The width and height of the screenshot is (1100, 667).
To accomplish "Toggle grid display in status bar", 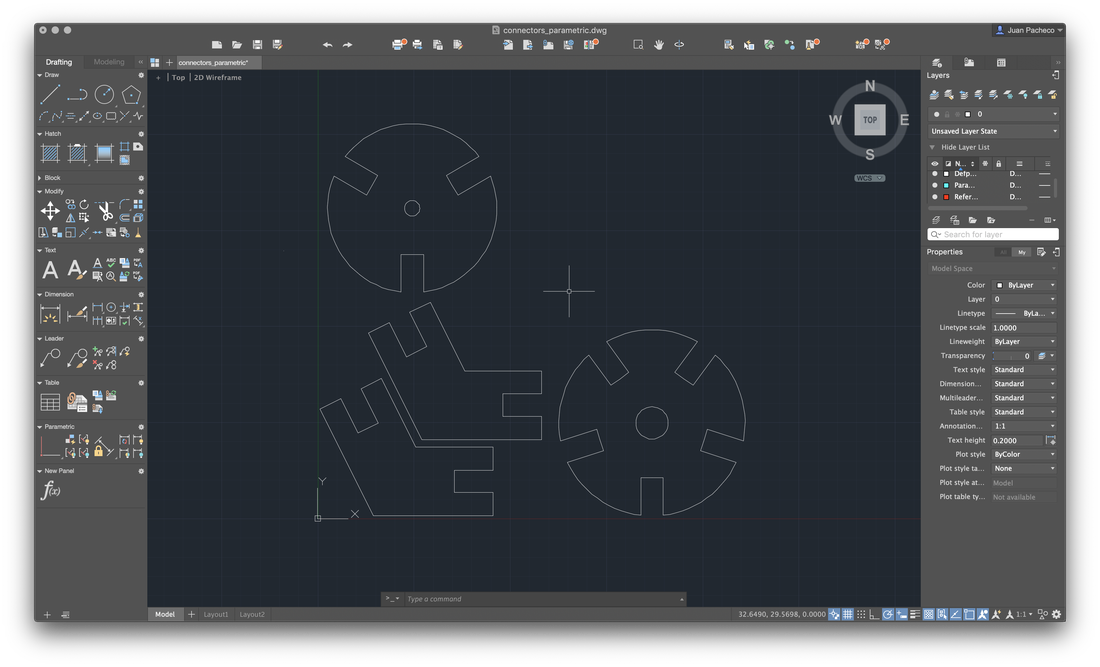I will (847, 614).
